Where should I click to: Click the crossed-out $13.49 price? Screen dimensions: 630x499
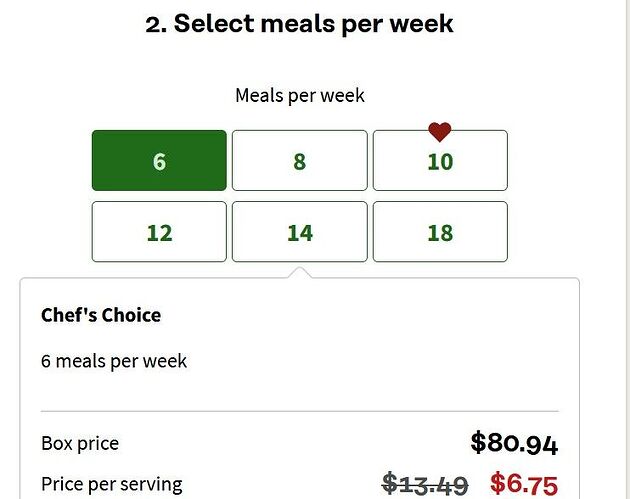point(425,485)
